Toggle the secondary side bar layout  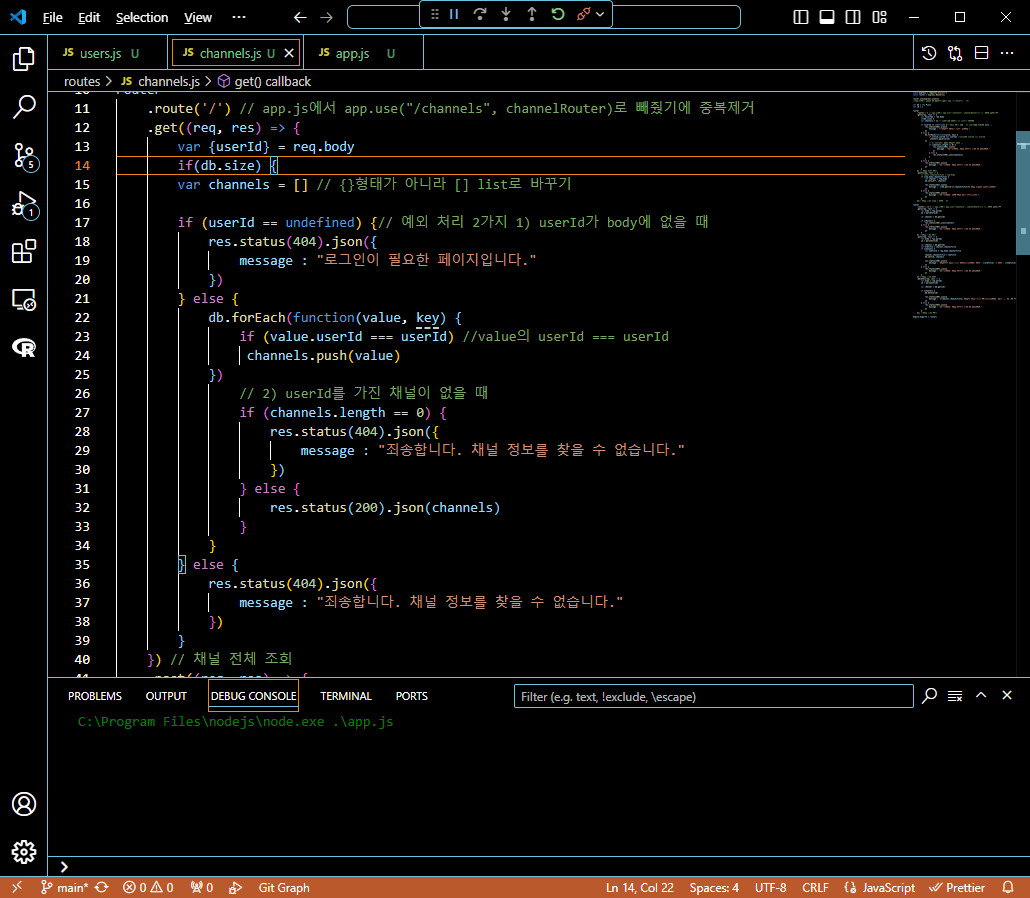coord(853,17)
